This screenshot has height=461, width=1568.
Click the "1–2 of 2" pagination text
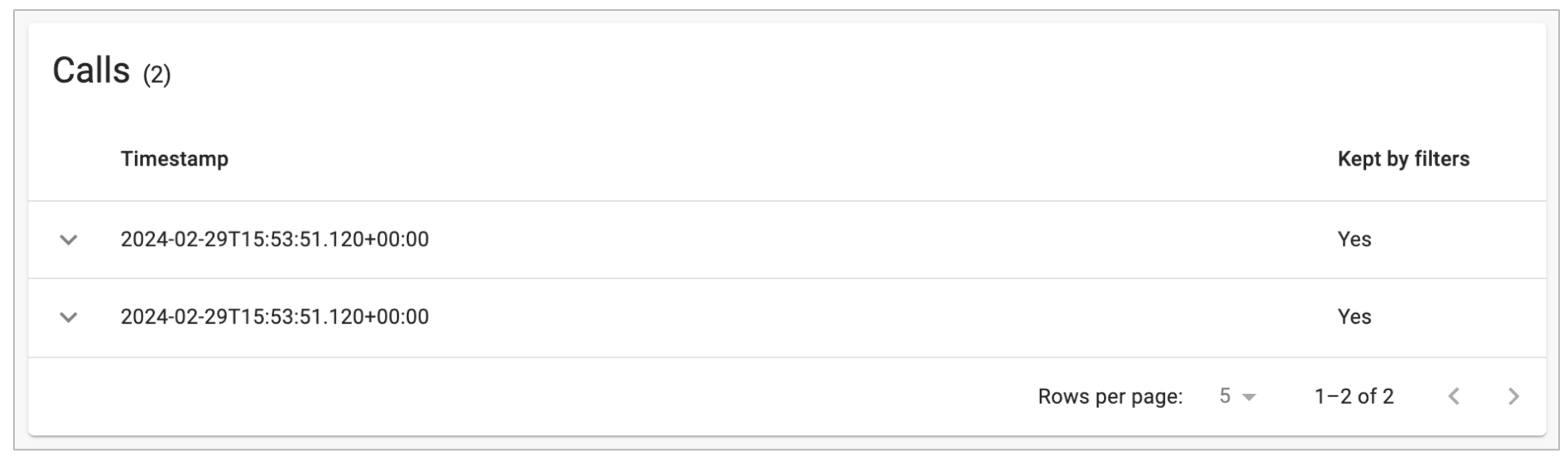1354,397
